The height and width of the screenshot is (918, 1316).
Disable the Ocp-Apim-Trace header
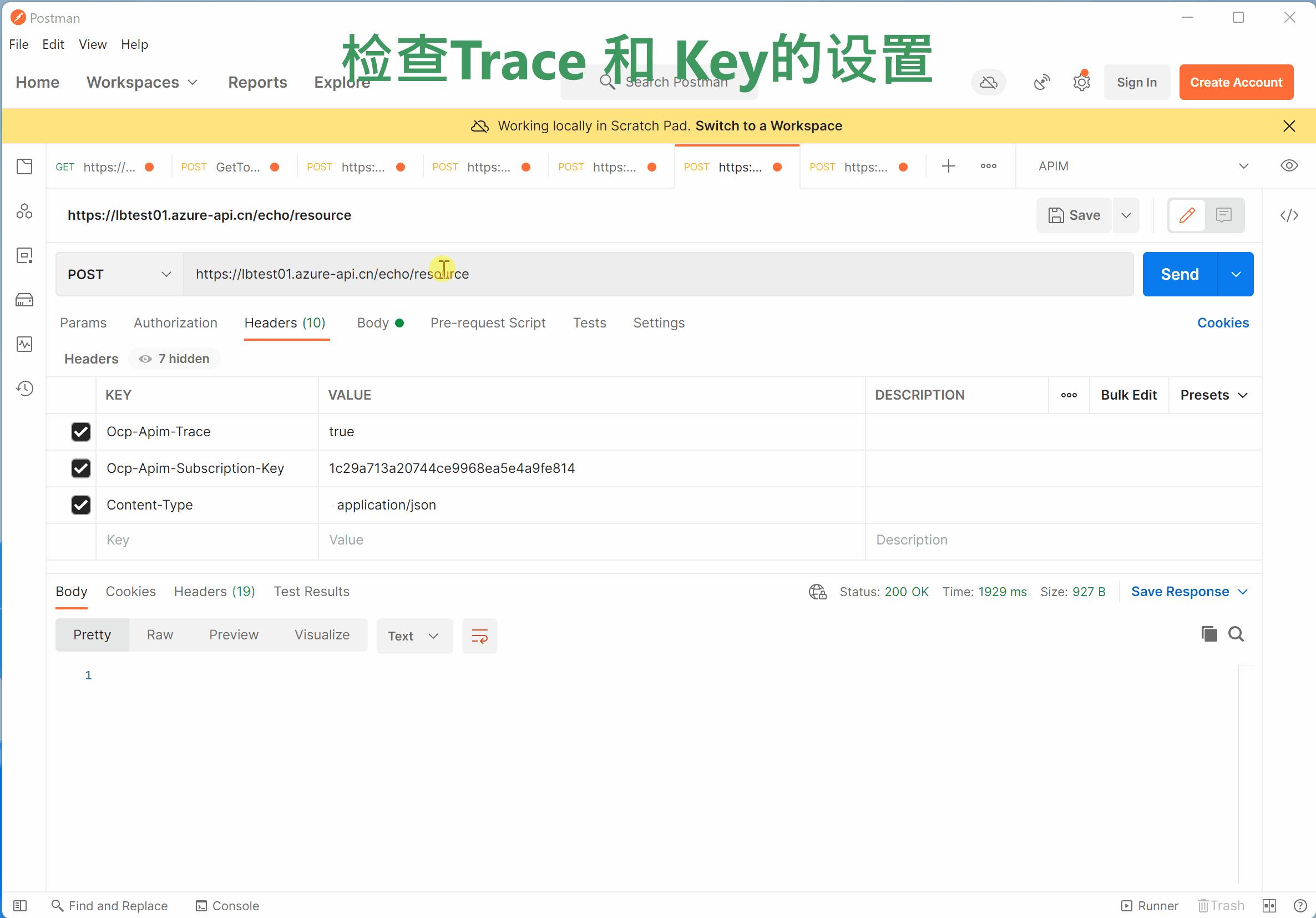tap(81, 432)
